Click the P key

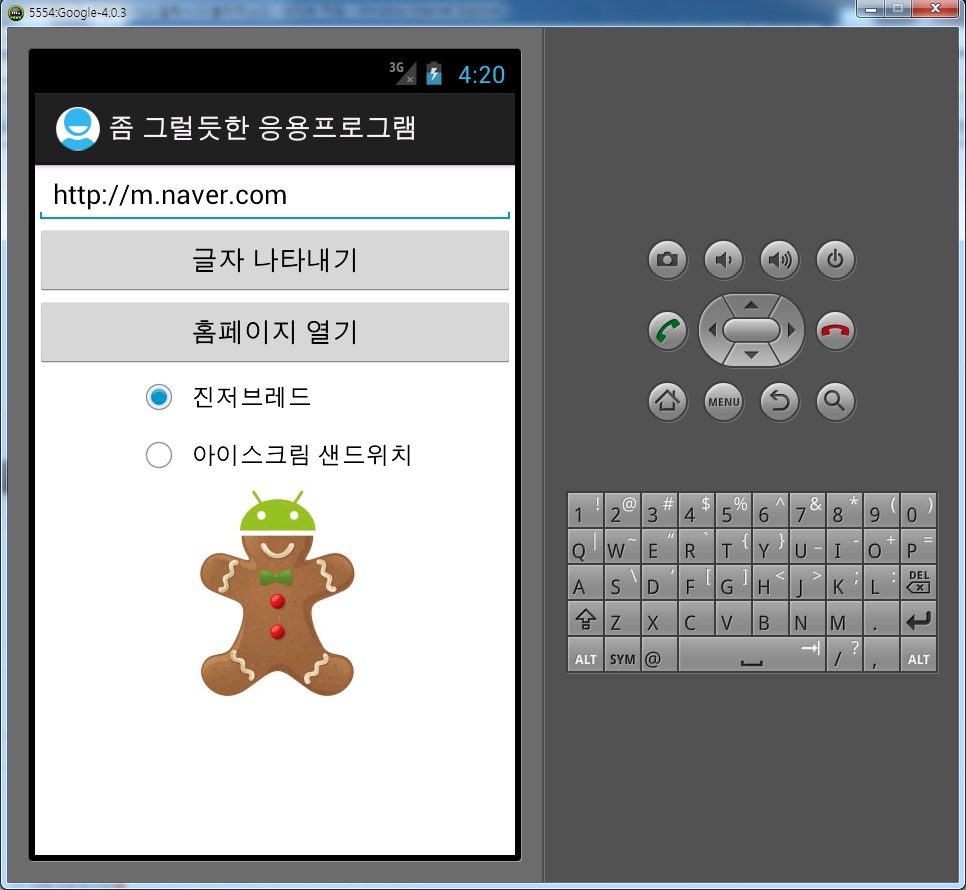tap(919, 546)
